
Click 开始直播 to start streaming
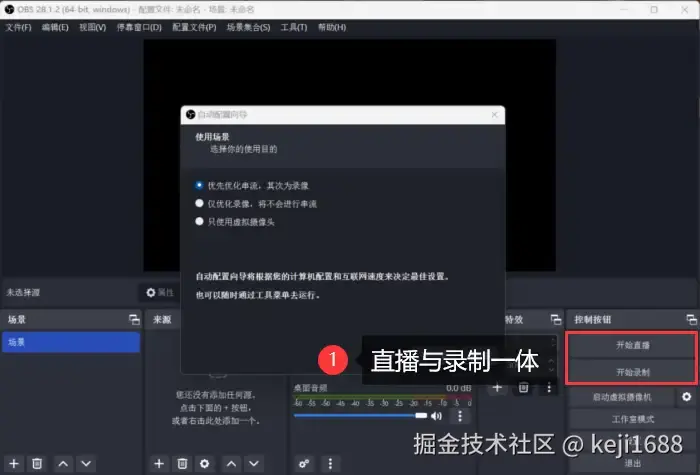click(632, 345)
